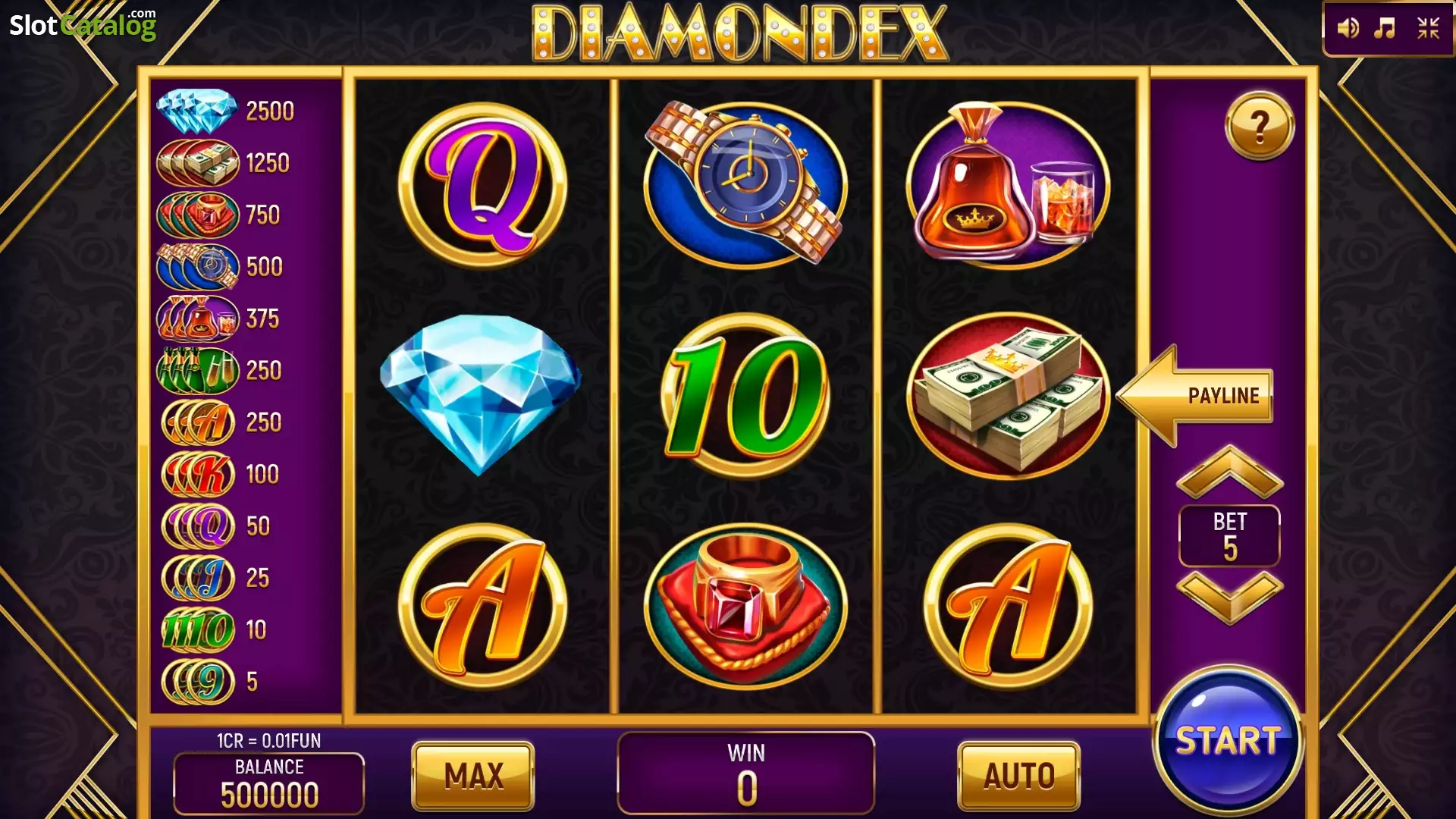
Task: Click the cognac bottle reel symbol
Action: (1008, 184)
